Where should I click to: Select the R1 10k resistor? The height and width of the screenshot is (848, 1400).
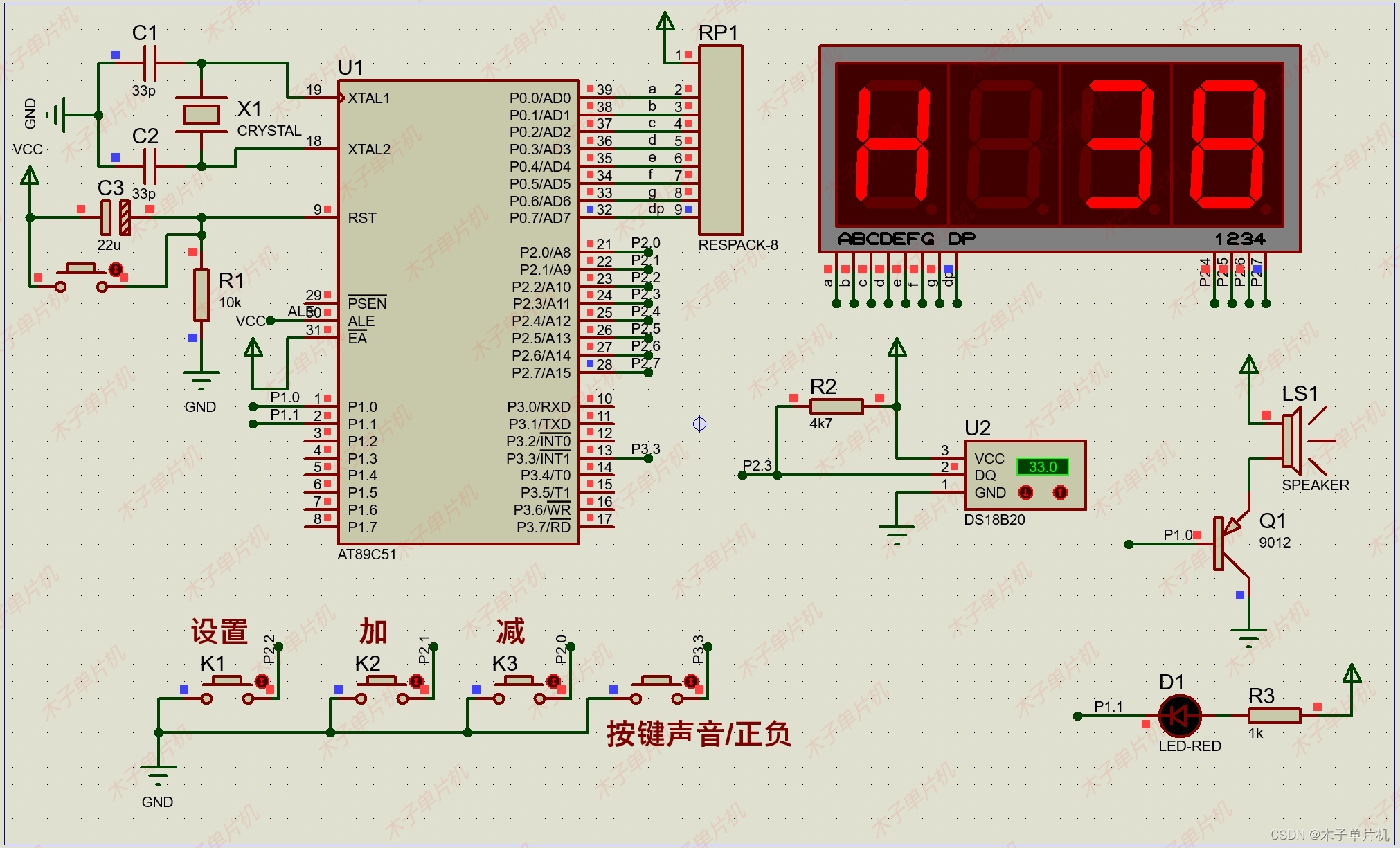201,295
